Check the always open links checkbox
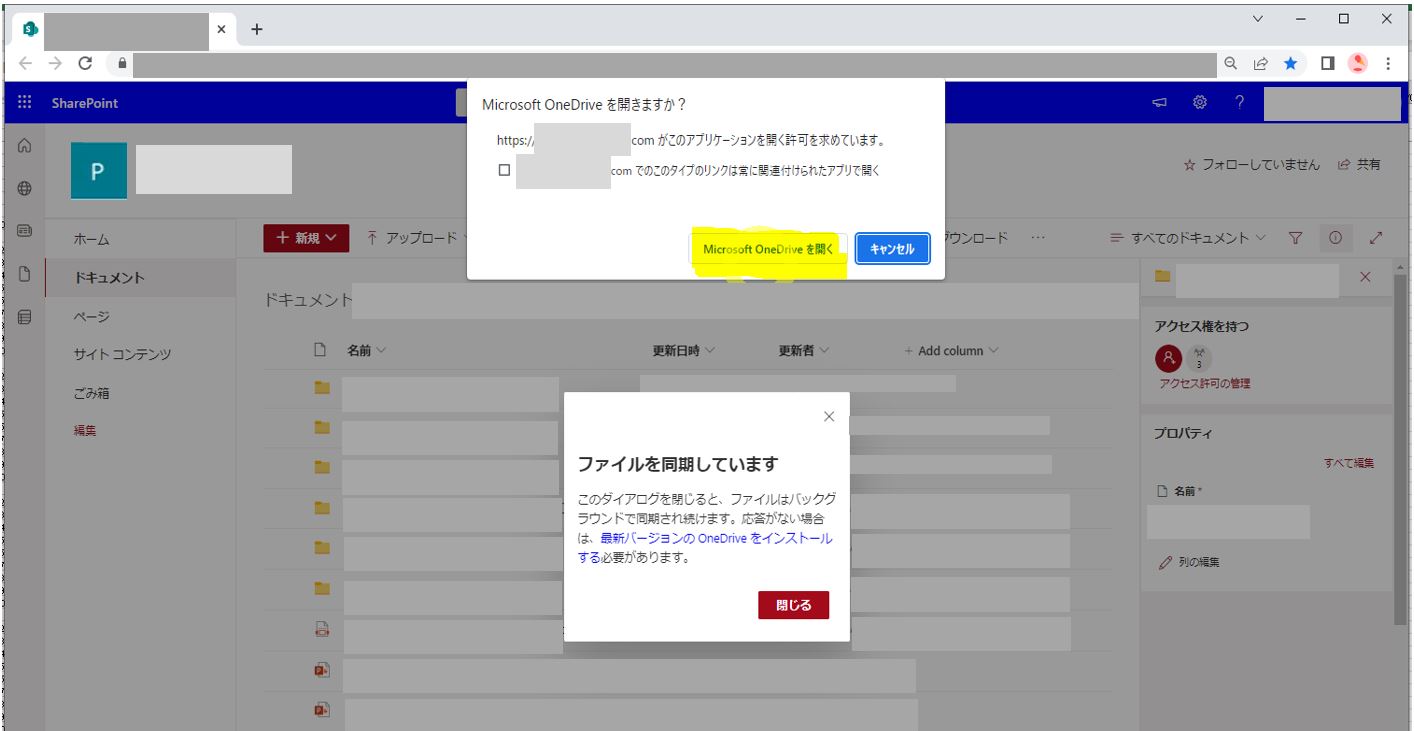This screenshot has height=731, width=1414. (504, 170)
